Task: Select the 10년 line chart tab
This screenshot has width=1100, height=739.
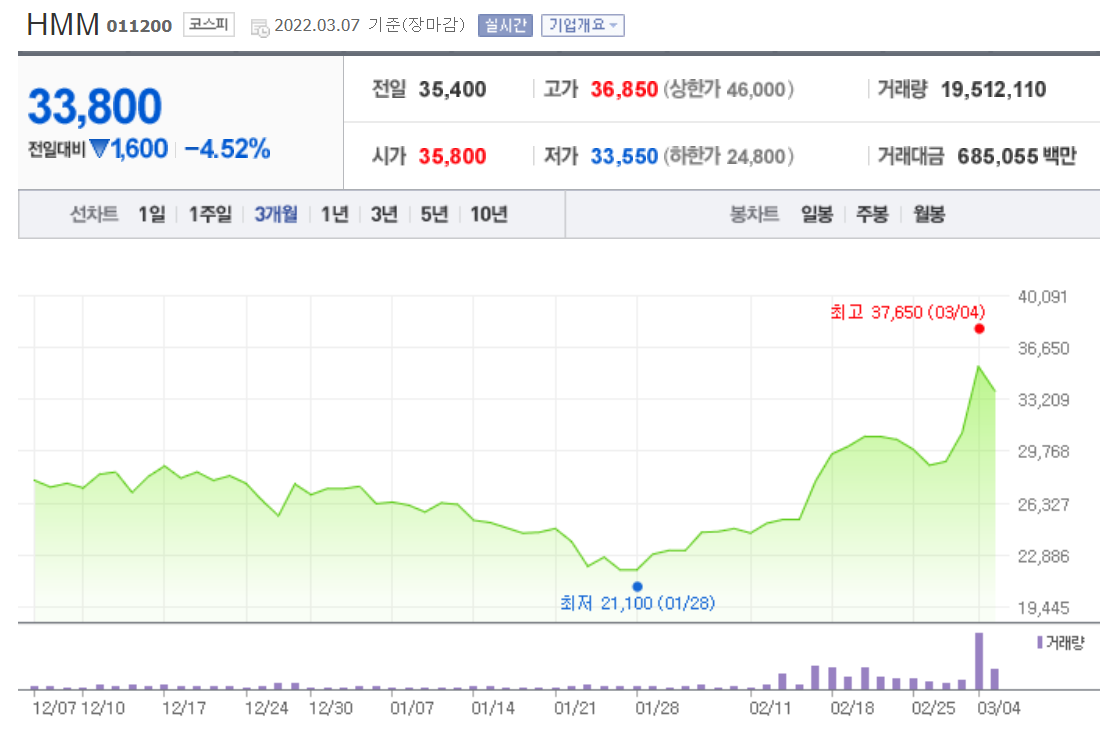Action: click(x=489, y=214)
